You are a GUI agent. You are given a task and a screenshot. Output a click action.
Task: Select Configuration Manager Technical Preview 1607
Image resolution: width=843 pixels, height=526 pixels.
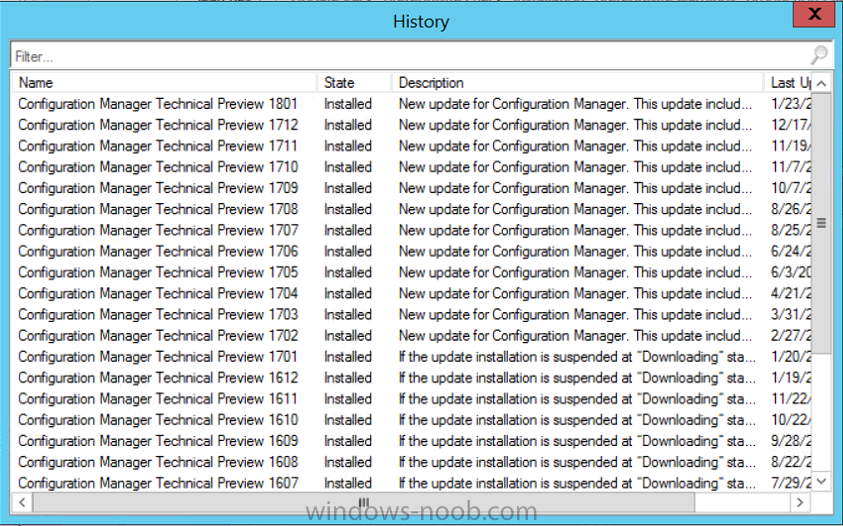[x=158, y=483]
